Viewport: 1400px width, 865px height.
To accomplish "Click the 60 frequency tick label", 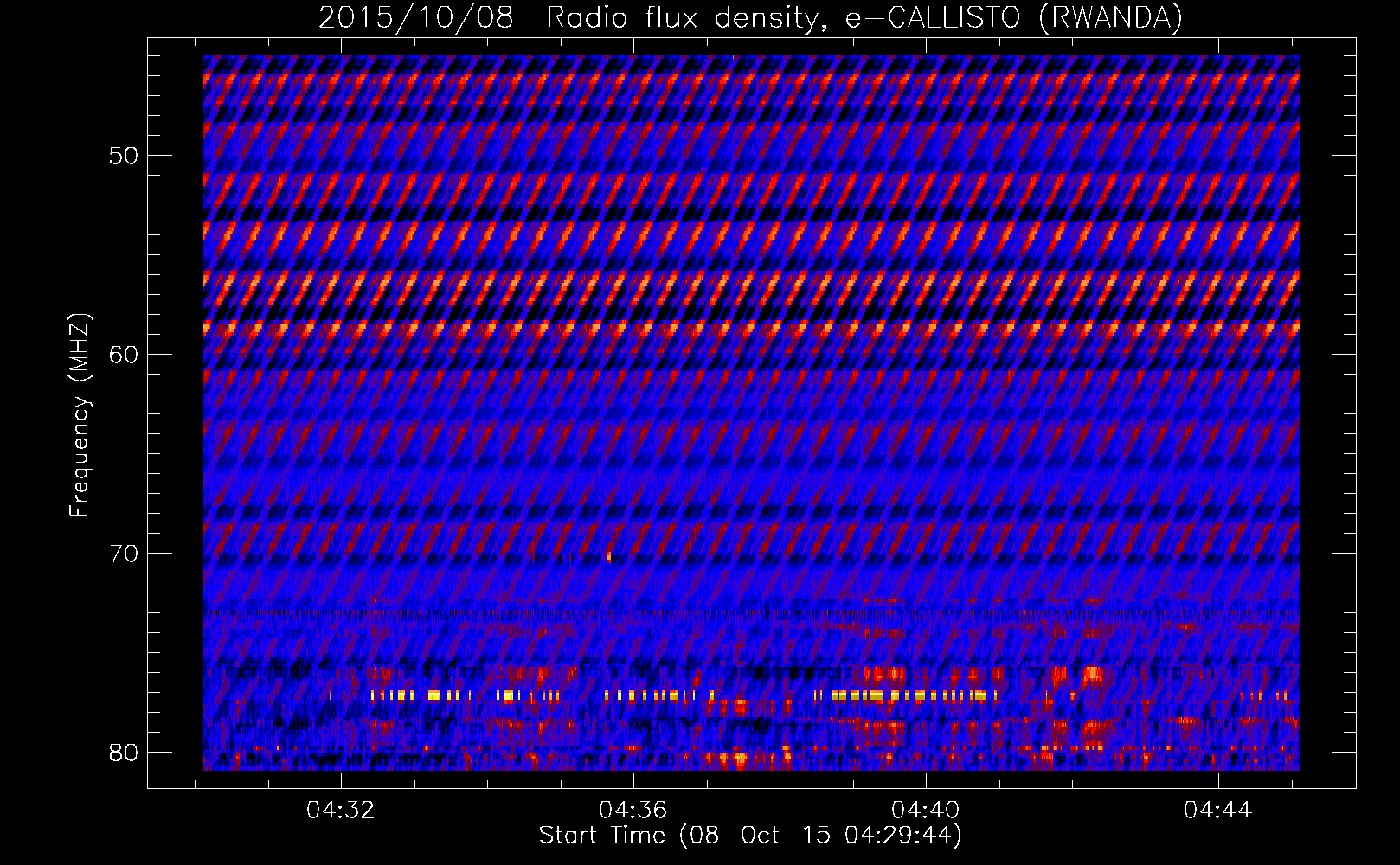I will pyautogui.click(x=124, y=355).
